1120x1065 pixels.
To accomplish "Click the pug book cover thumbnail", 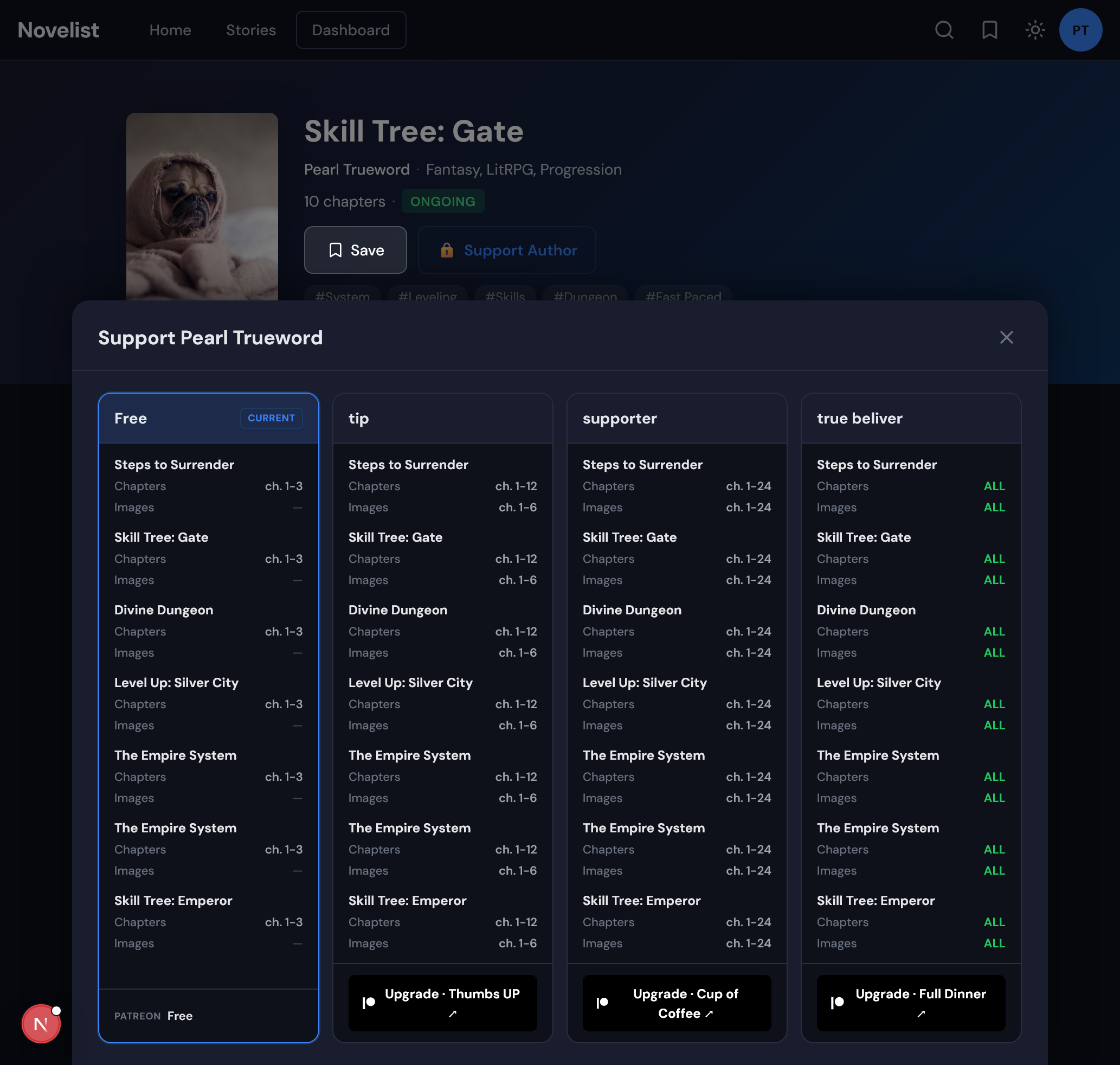I will pyautogui.click(x=202, y=208).
